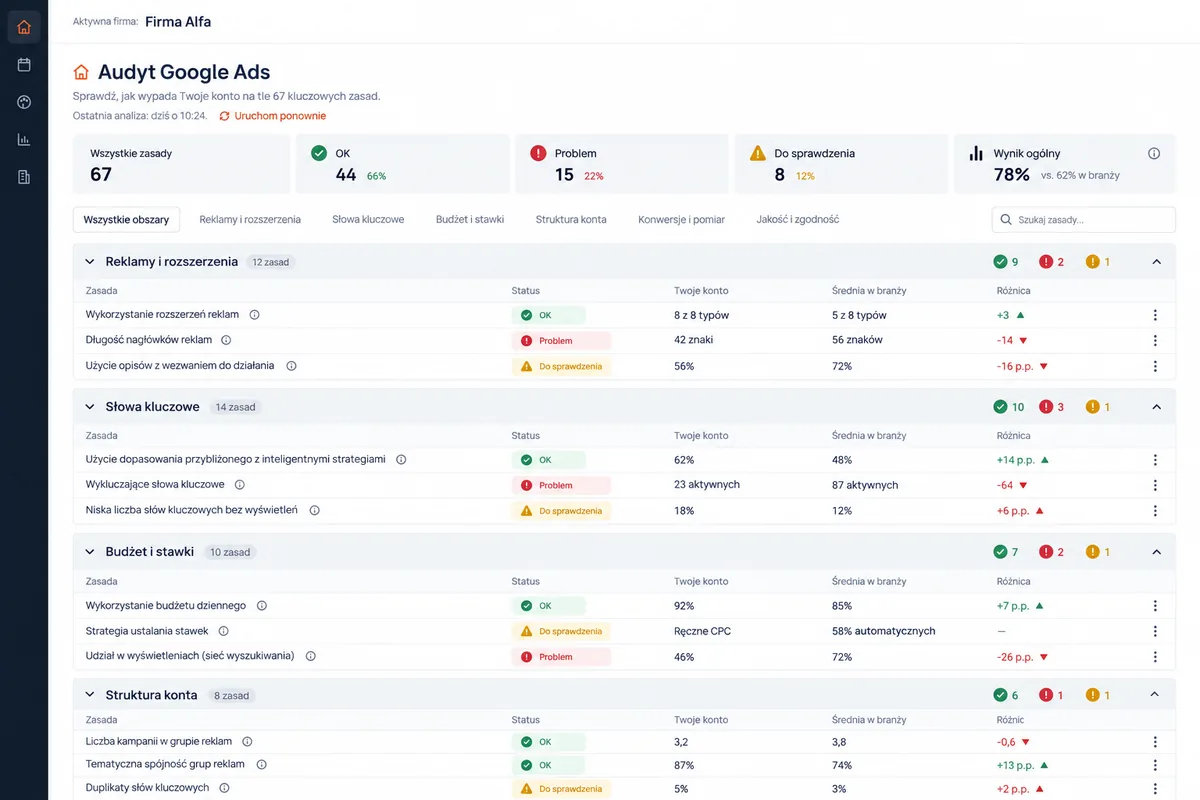Click the Uruchom ponownie link
The width and height of the screenshot is (1200, 800).
[x=273, y=116]
